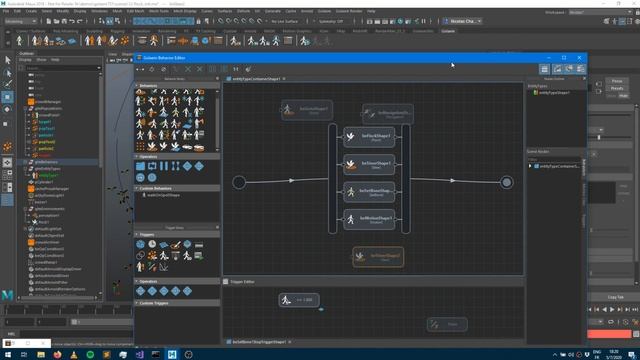Choose the last diamond trigger operator
The width and height of the screenshot is (640, 360).
pyautogui.click(x=187, y=291)
